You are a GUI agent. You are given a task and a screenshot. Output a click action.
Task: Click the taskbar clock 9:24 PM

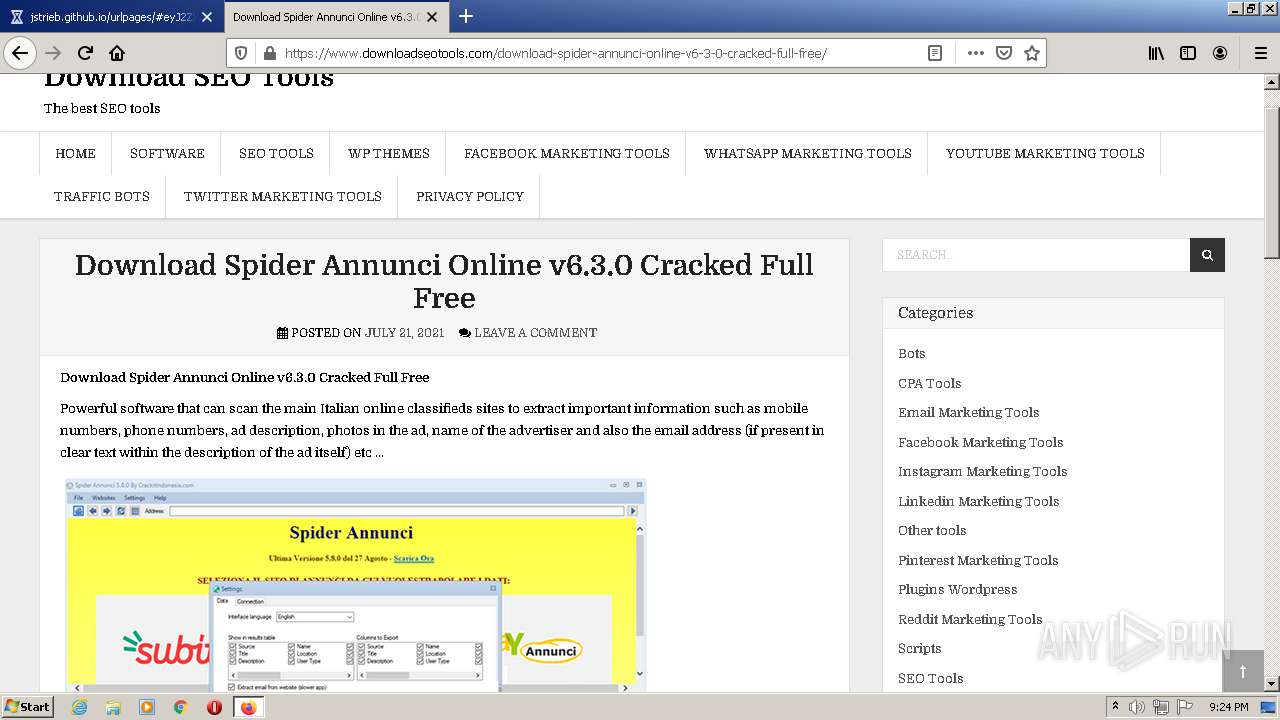(x=1228, y=707)
